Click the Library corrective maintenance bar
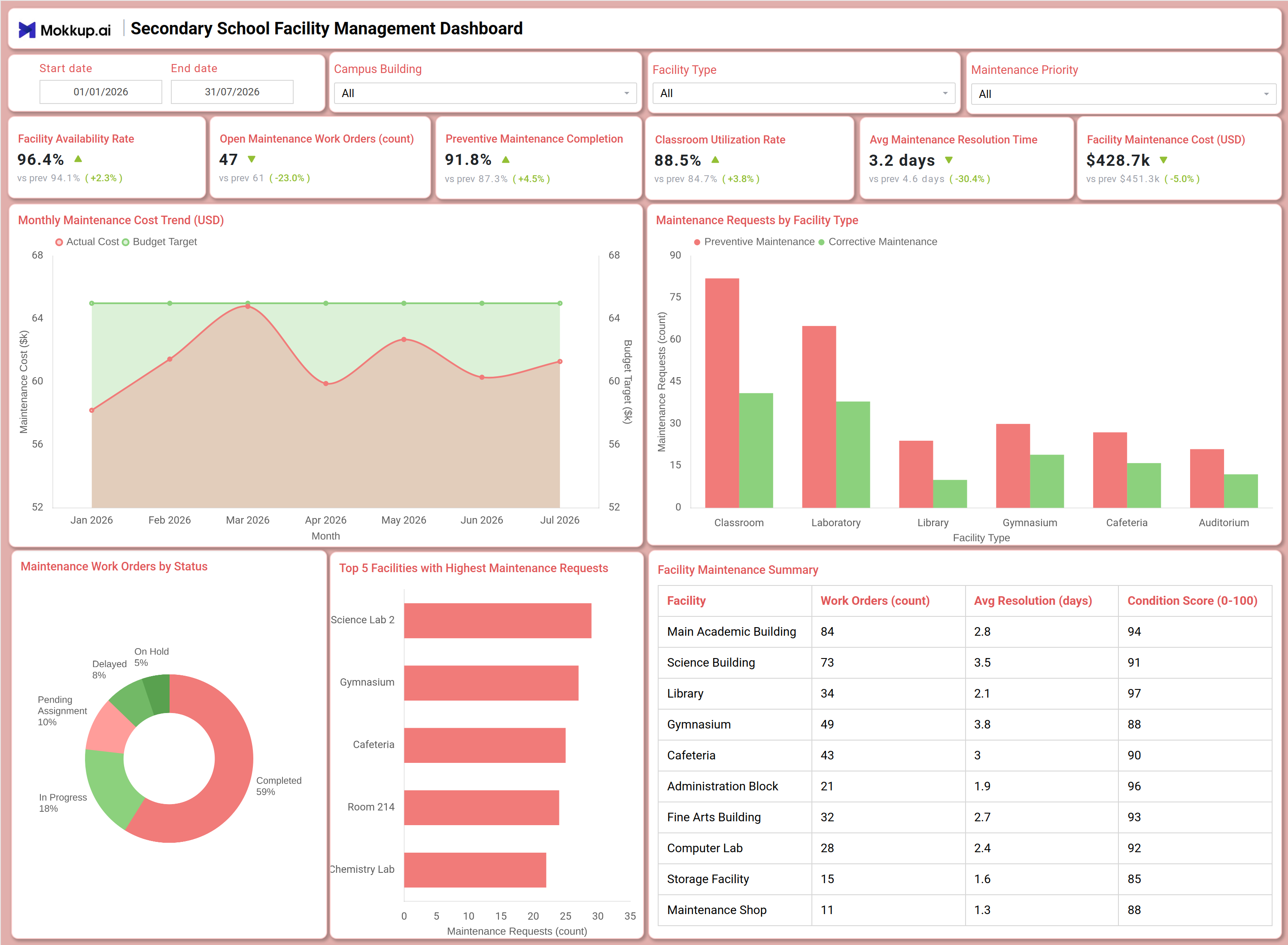Screen dimensions: 1288x945 [x=950, y=494]
